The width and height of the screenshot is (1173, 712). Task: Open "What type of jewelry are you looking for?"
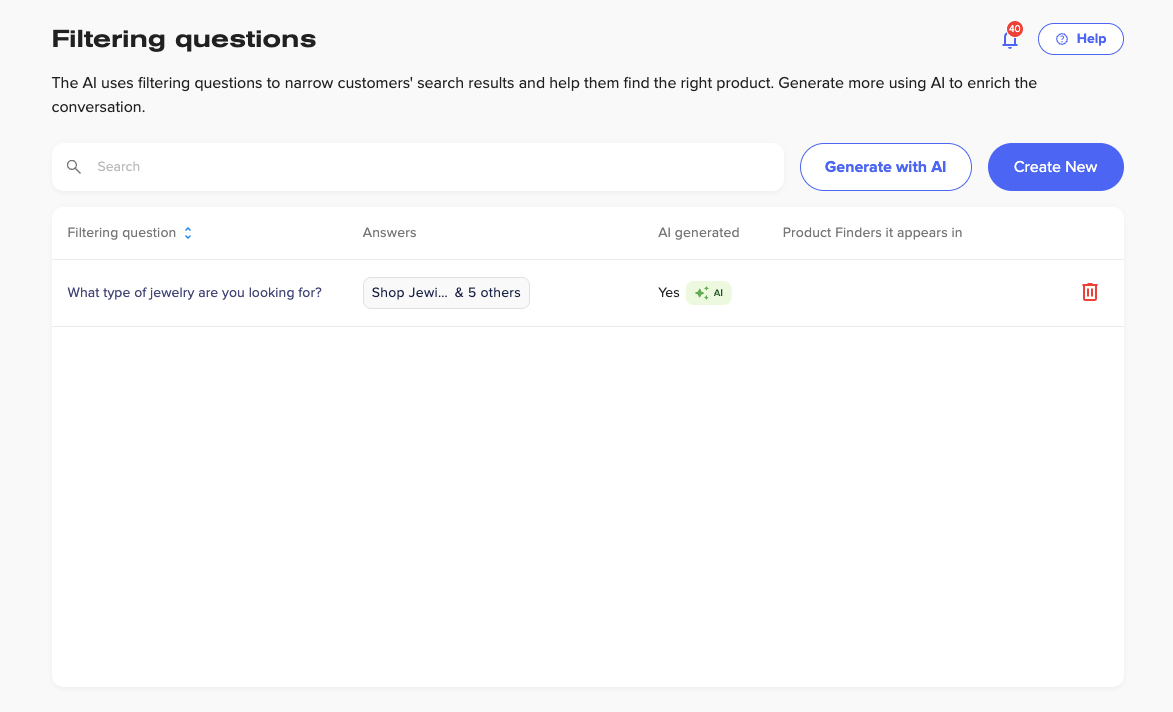coord(194,293)
